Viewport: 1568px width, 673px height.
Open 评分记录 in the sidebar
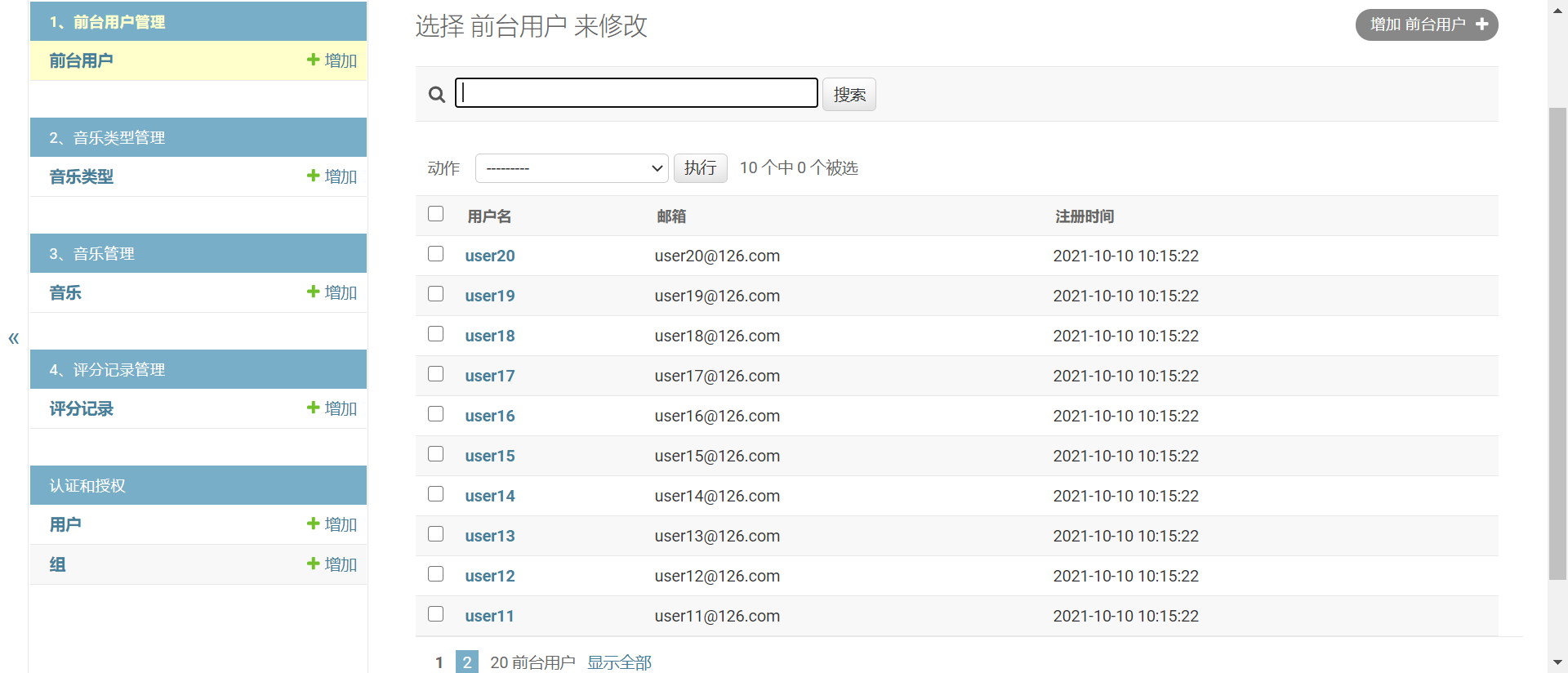[81, 408]
